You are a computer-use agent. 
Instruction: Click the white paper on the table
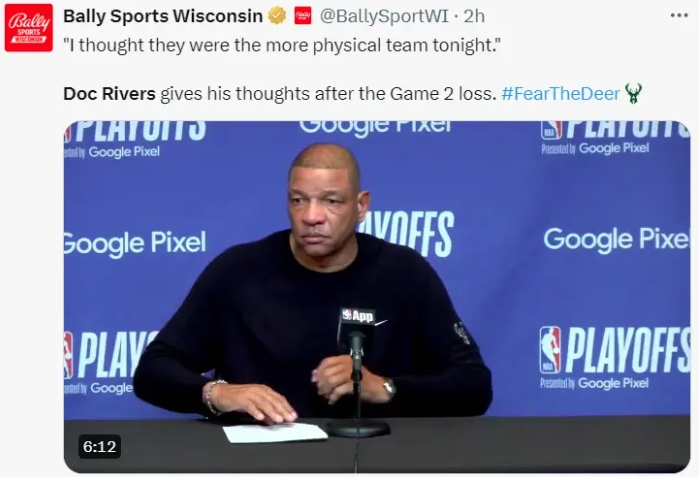pos(274,432)
